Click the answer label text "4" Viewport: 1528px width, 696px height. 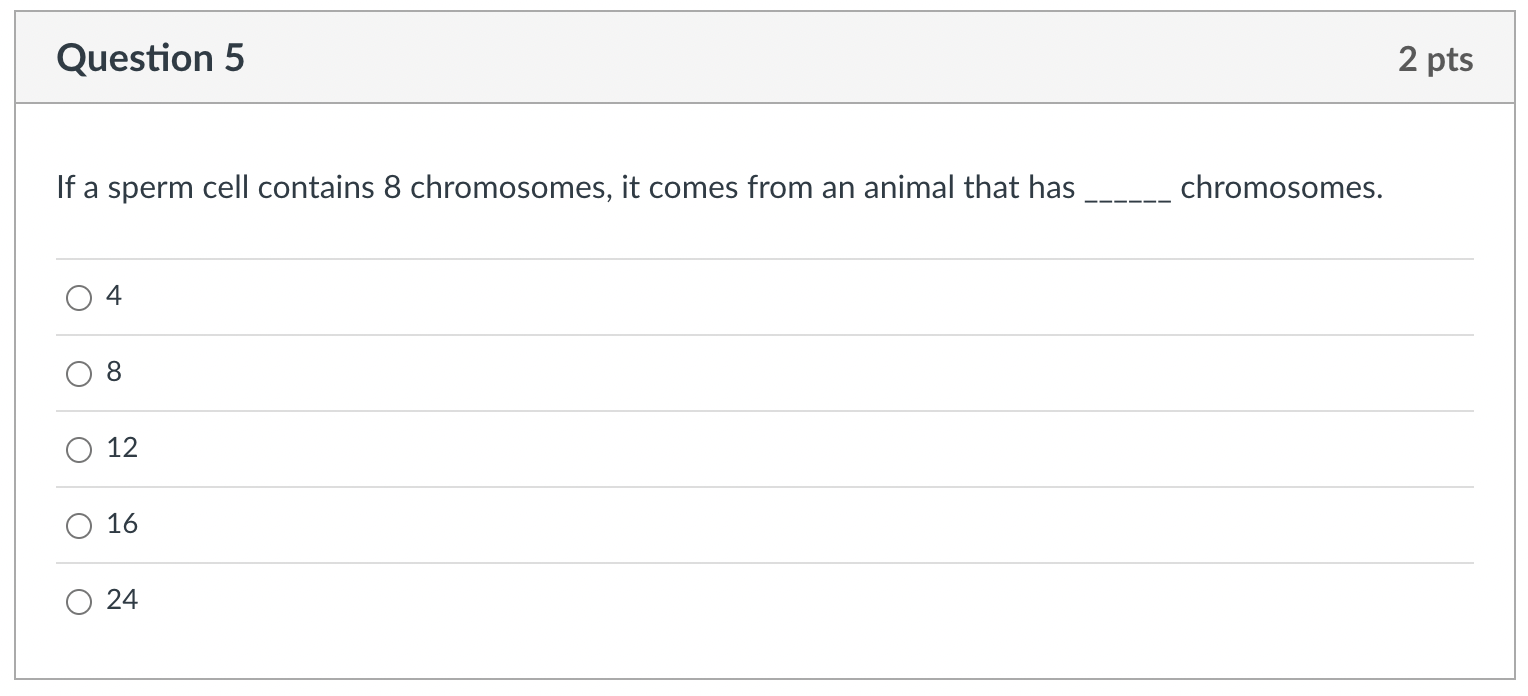click(114, 296)
